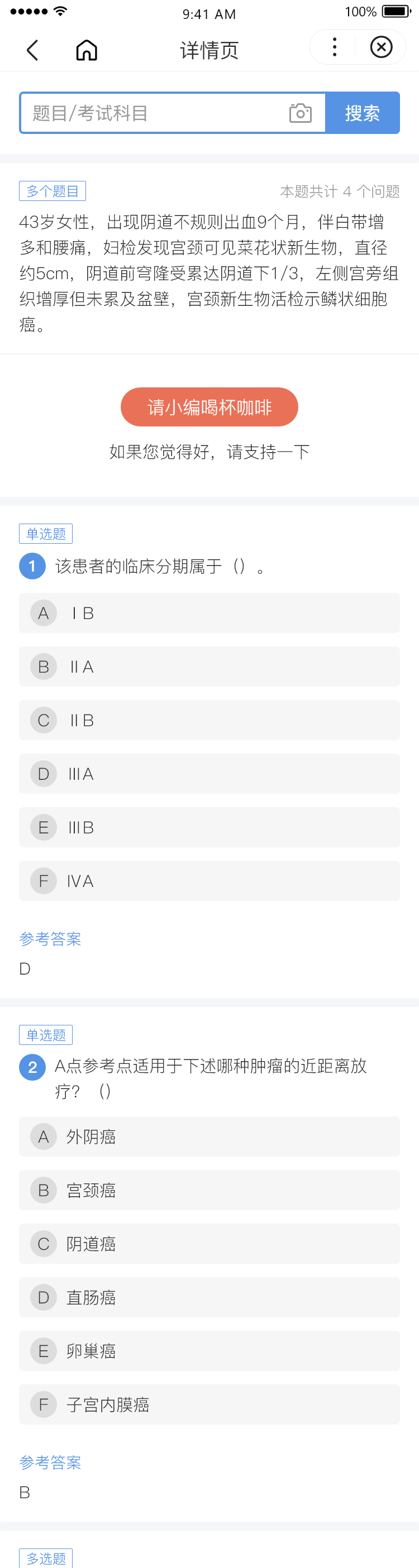
Task: Select 宫颈癌 option in question 2
Action: point(209,1190)
